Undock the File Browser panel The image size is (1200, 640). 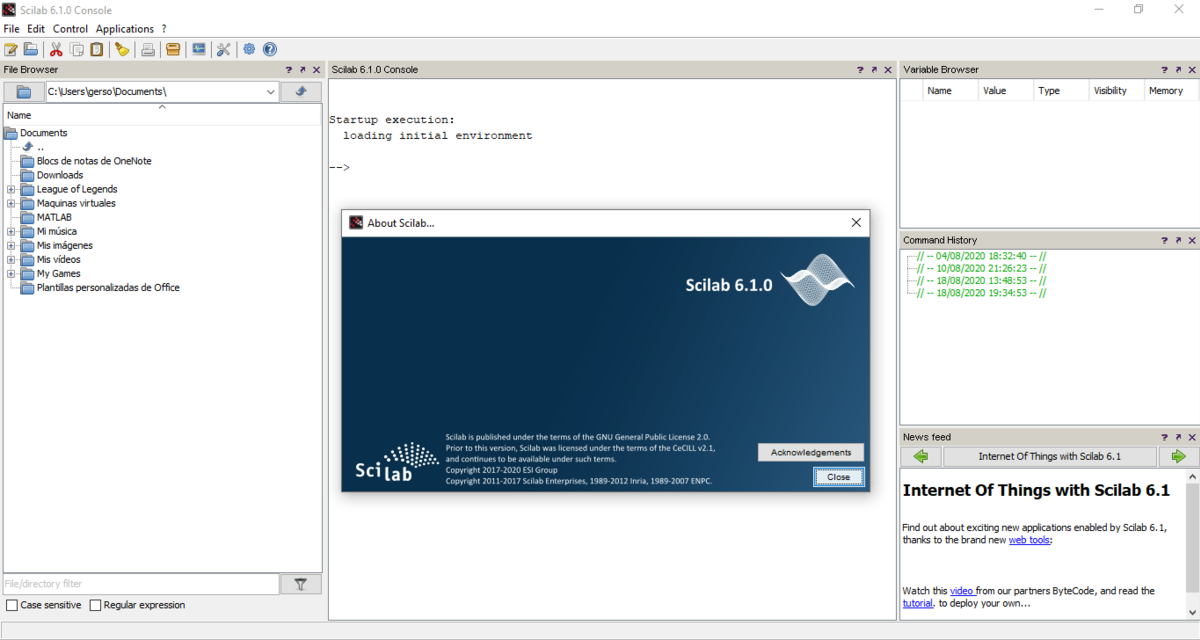pyautogui.click(x=302, y=70)
